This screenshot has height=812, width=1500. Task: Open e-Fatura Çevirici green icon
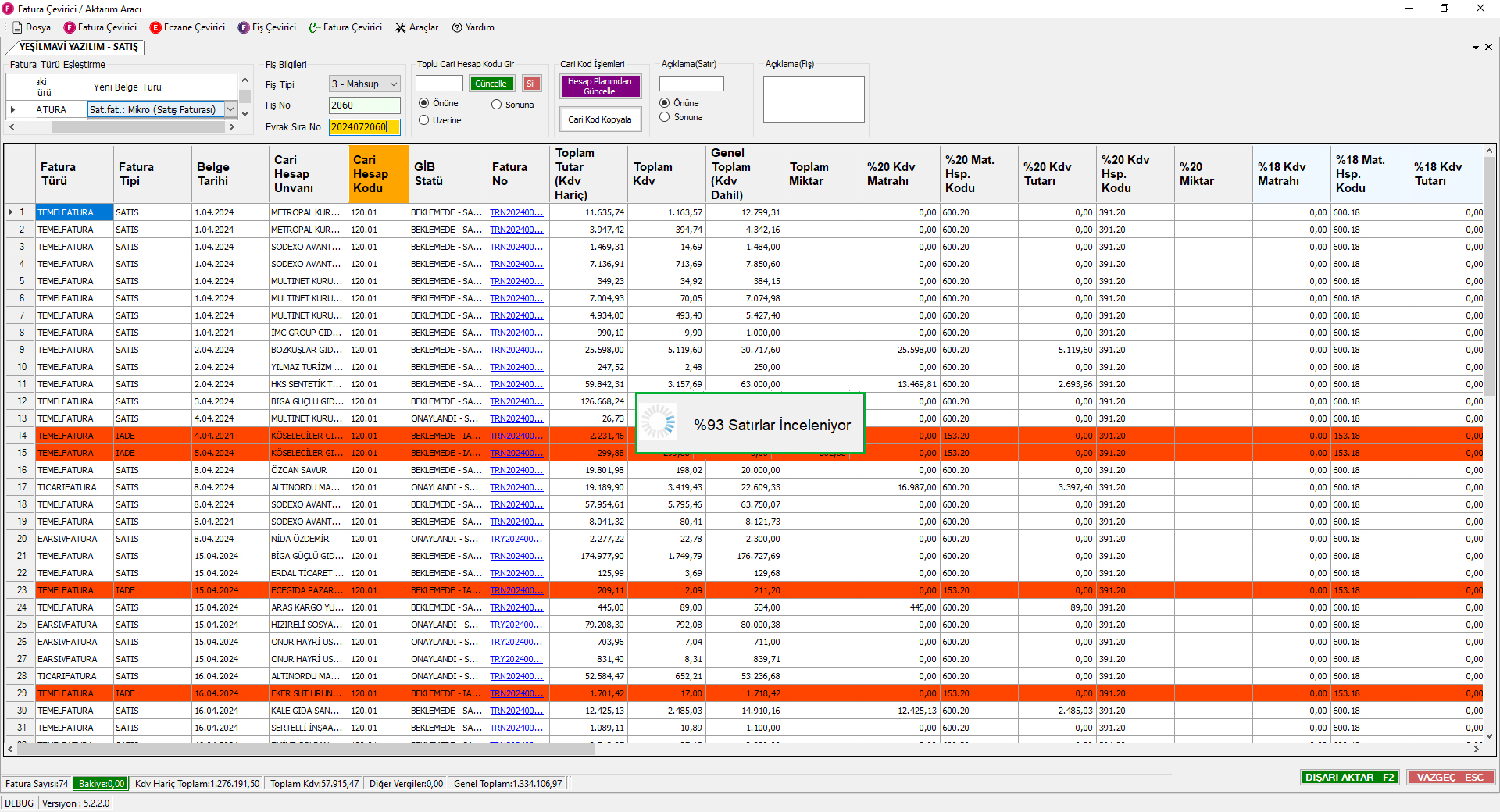click(x=315, y=27)
